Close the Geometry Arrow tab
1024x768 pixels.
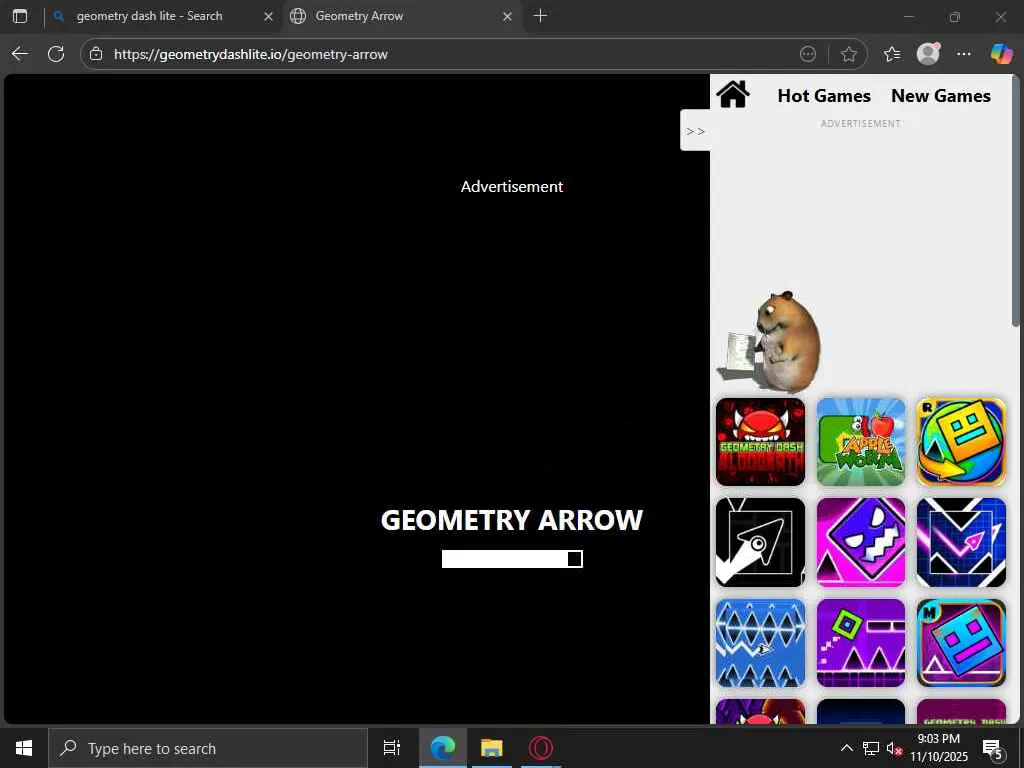(507, 16)
